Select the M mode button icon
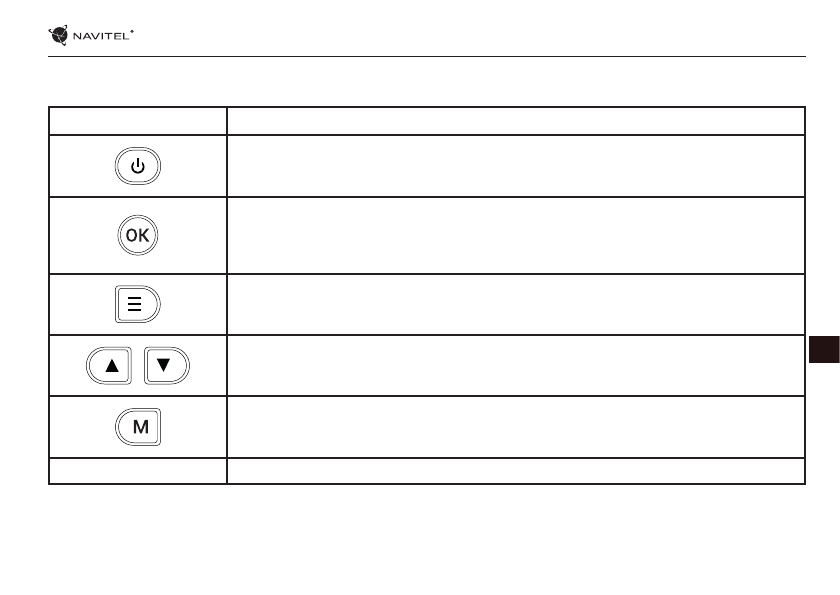The height and width of the screenshot is (595, 840). 140,427
